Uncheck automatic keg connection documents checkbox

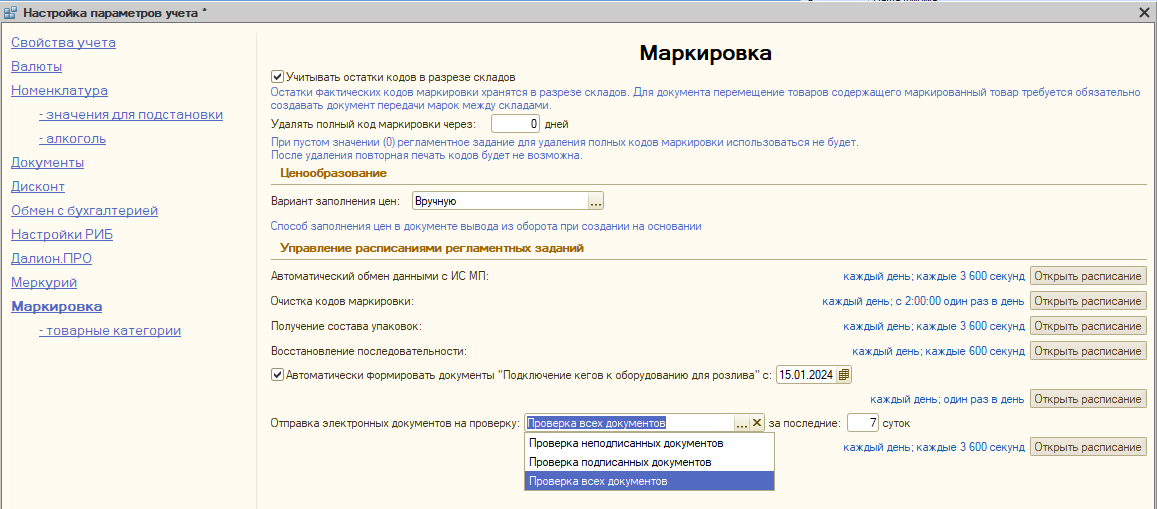(x=277, y=375)
